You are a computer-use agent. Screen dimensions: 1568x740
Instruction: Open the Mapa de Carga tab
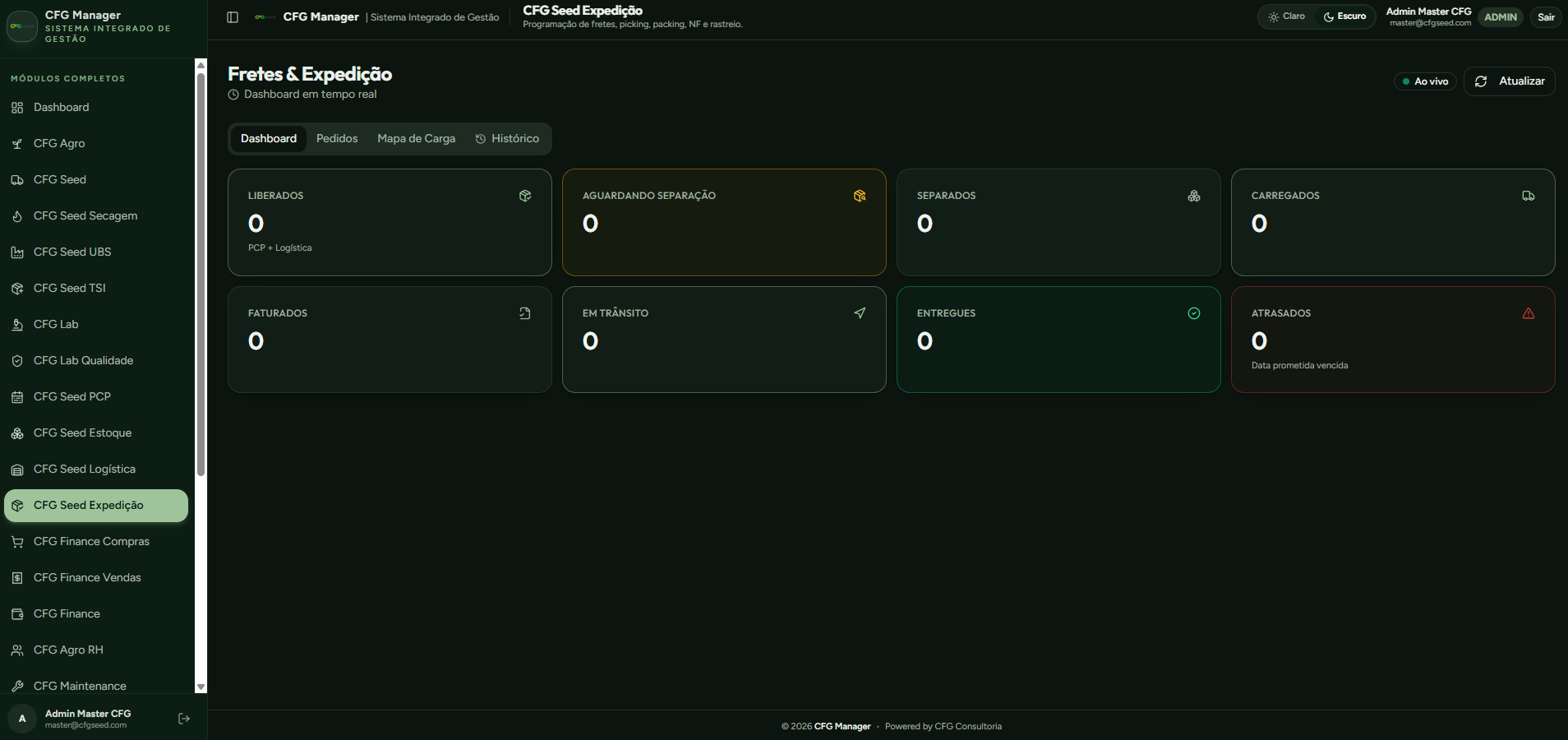tap(417, 139)
